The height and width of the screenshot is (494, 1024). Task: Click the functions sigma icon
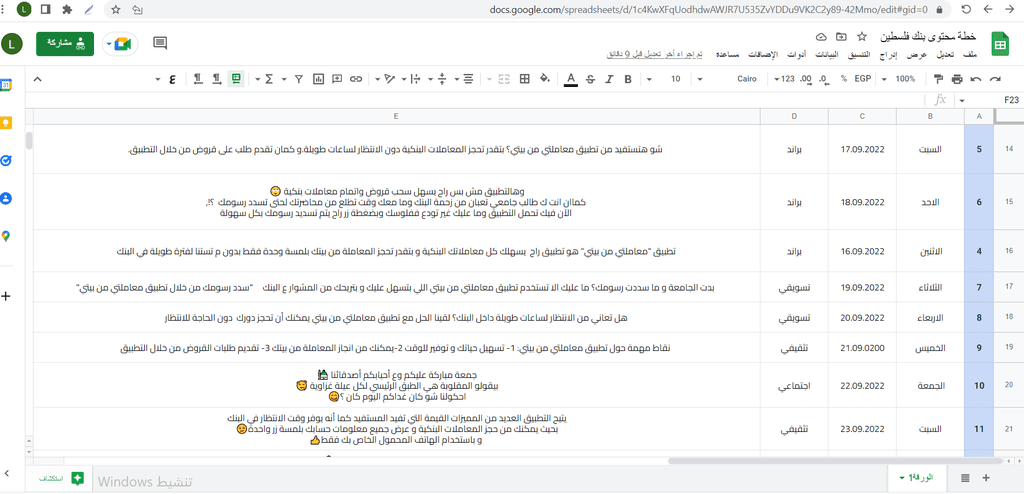(269, 79)
